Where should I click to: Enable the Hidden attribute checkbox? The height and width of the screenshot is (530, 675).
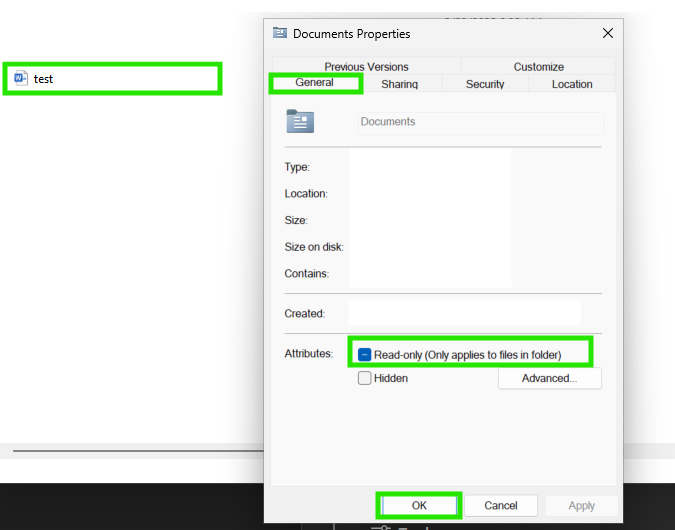click(364, 378)
